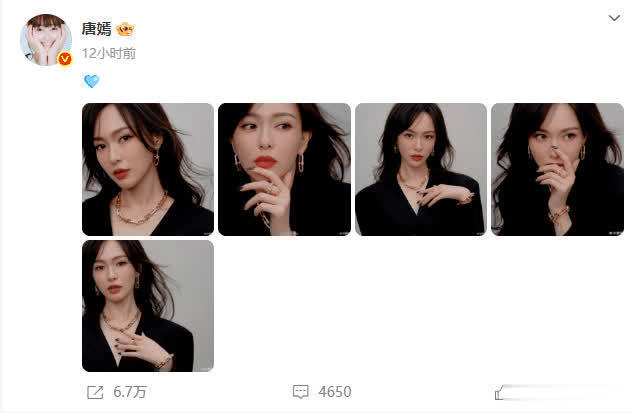This screenshot has height=413, width=633.
Task: Open the 唐嫣 username link
Action: [x=96, y=29]
